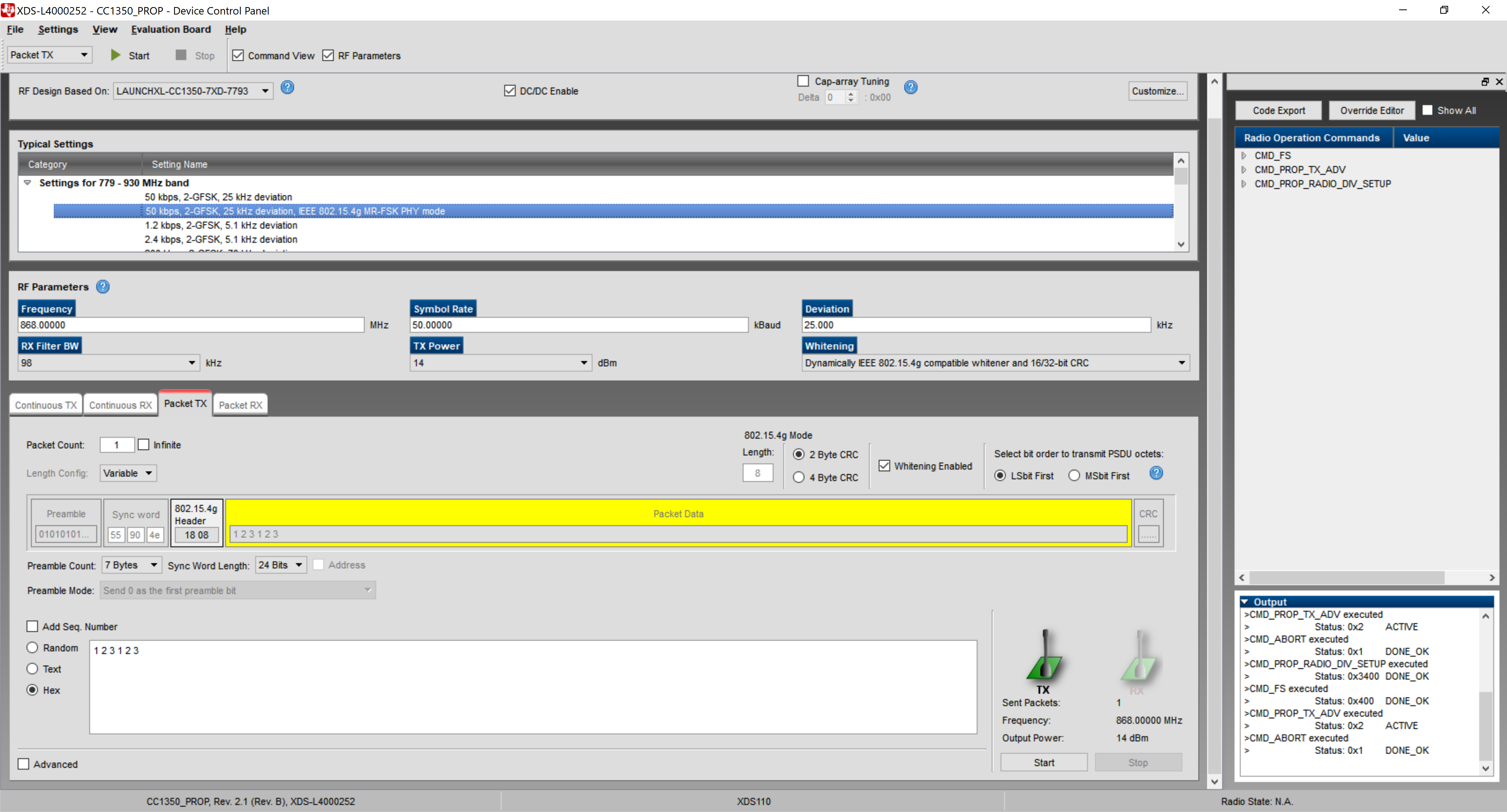Viewport: 1507px width, 812px height.
Task: Click the float panel icon above Code Export
Action: click(1485, 81)
